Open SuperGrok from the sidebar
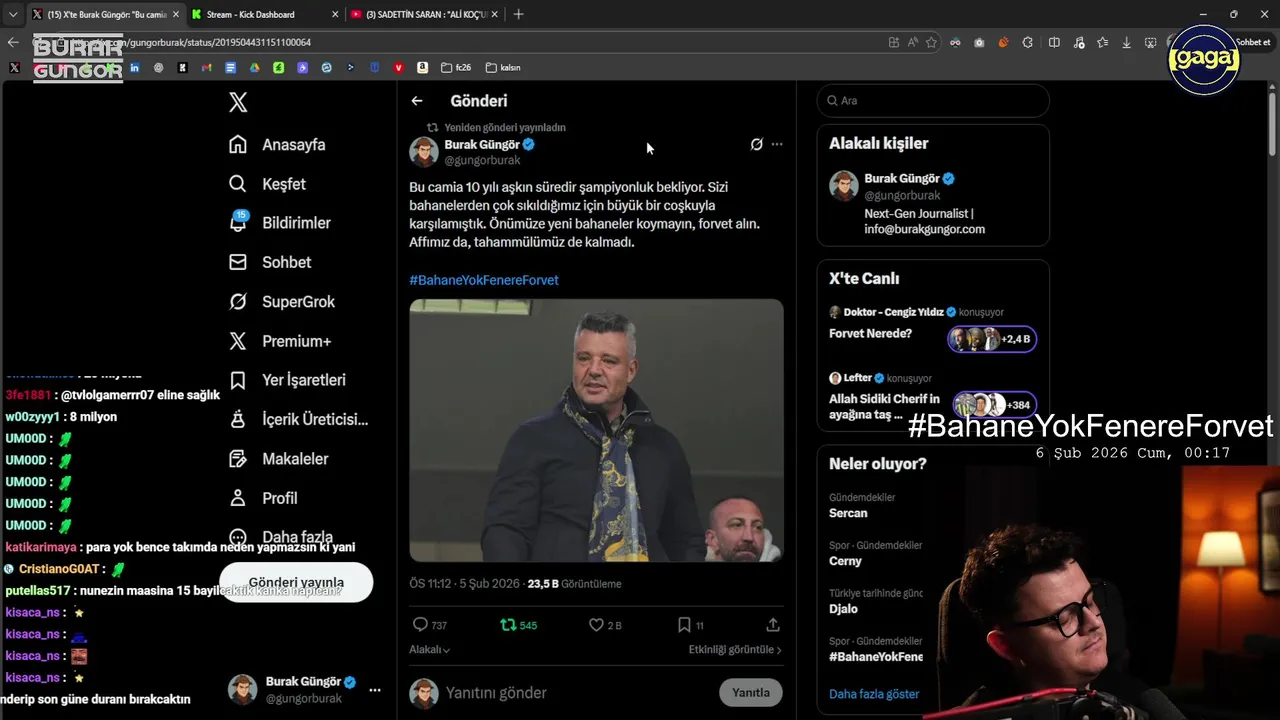The height and width of the screenshot is (720, 1280). 282,302
